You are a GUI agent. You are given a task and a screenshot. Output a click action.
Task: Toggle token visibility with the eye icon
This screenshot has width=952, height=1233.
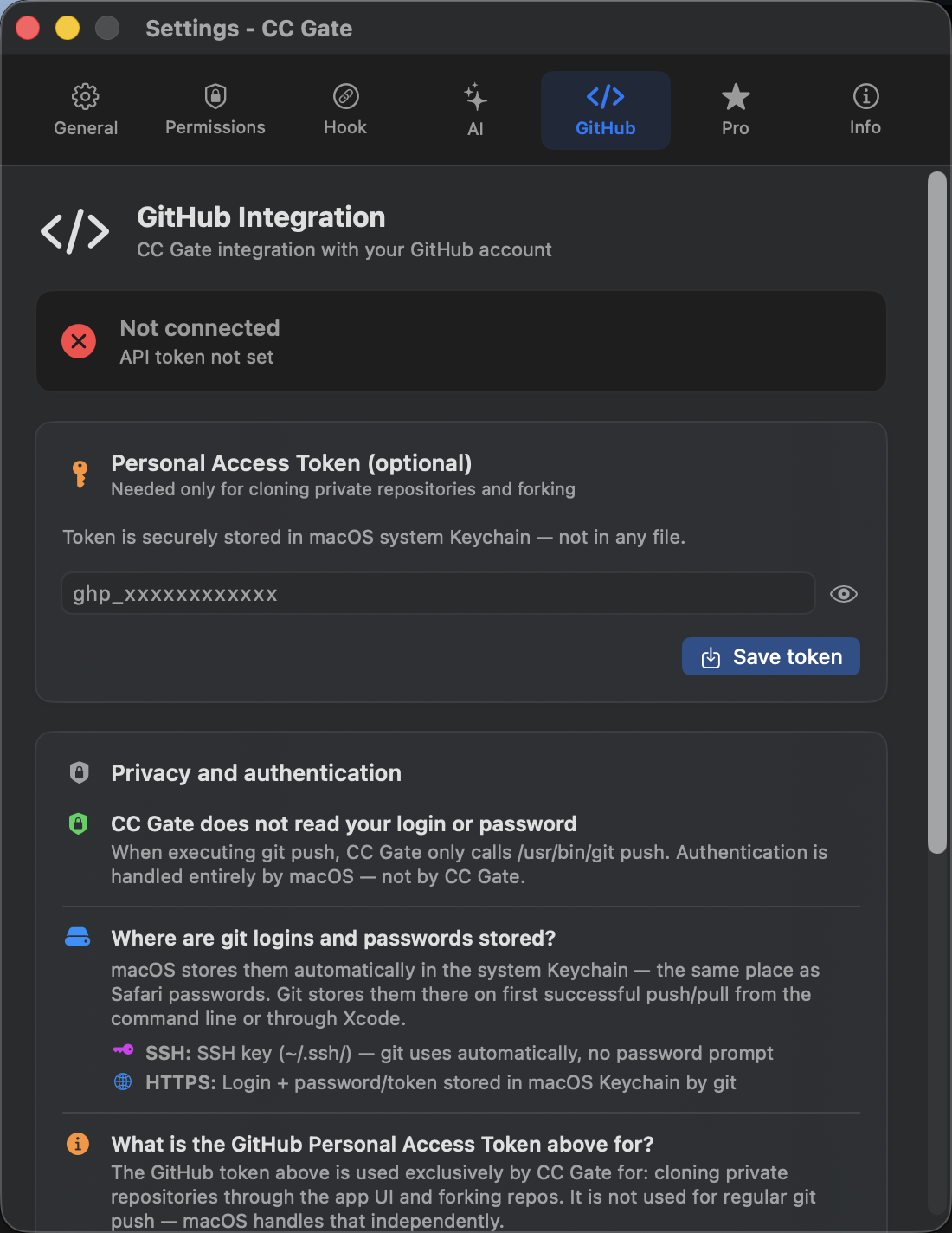[x=844, y=594]
